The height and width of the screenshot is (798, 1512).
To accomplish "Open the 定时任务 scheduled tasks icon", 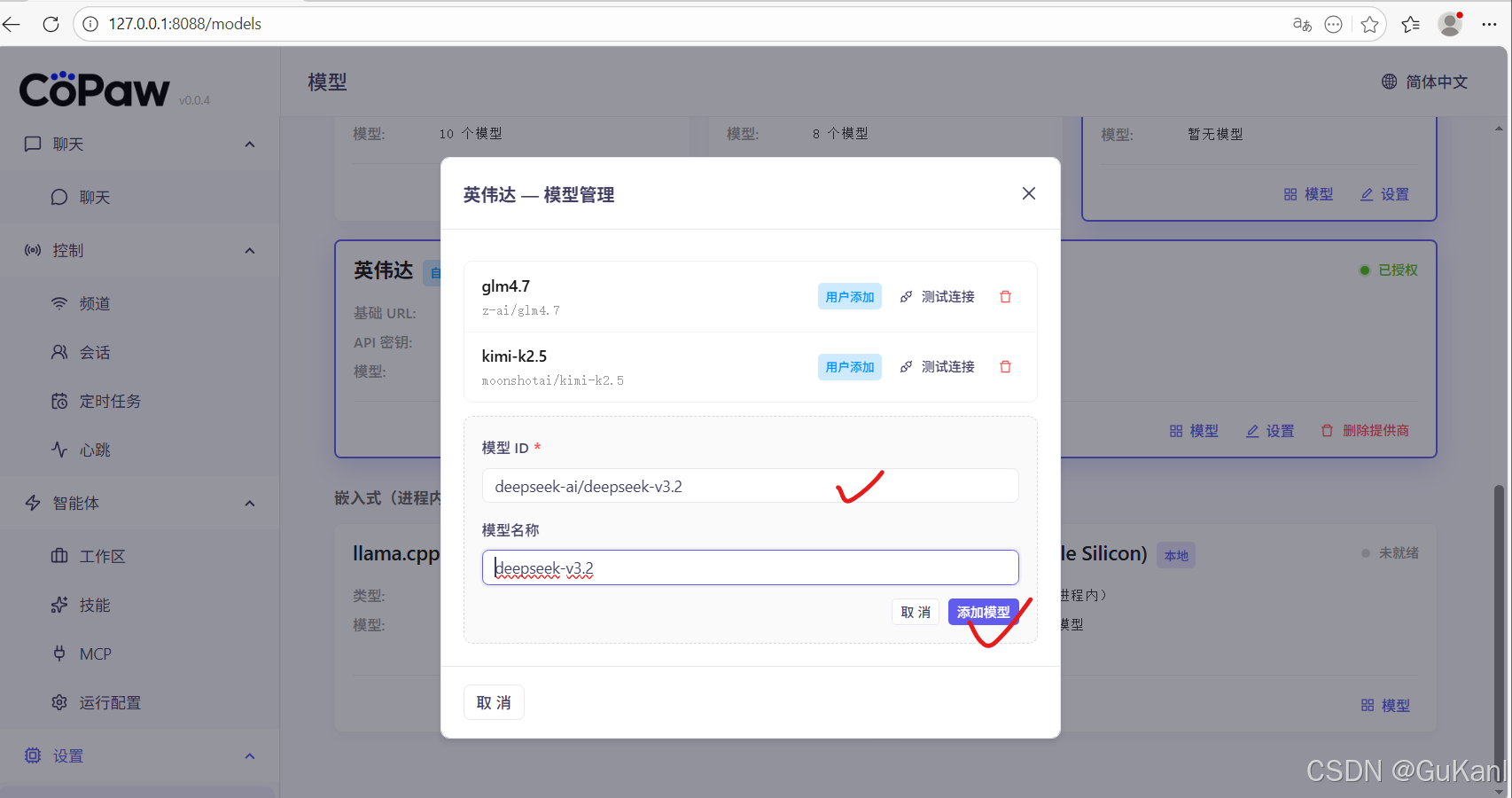I will click(58, 401).
